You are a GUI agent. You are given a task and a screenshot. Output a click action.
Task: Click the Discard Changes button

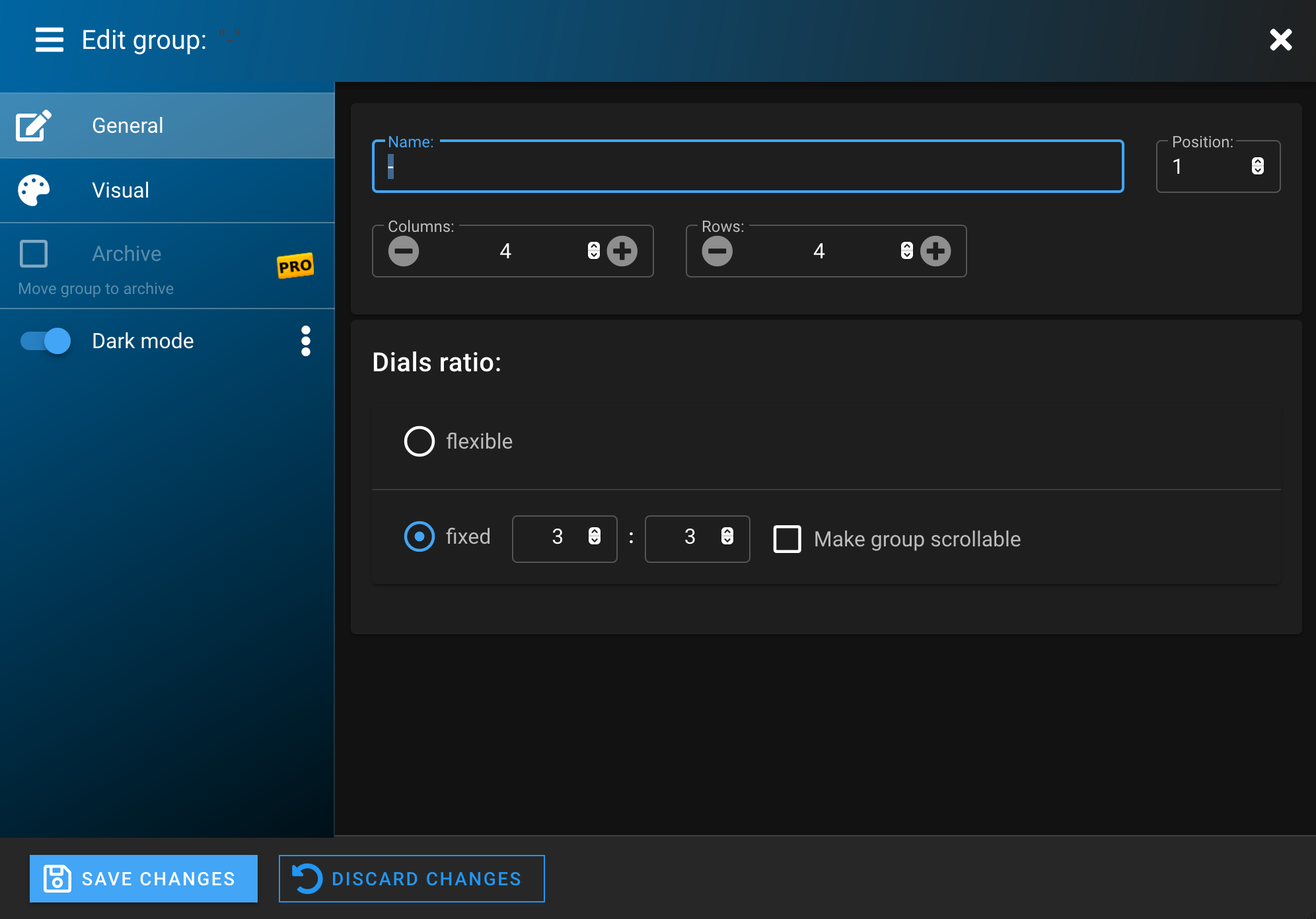(412, 879)
